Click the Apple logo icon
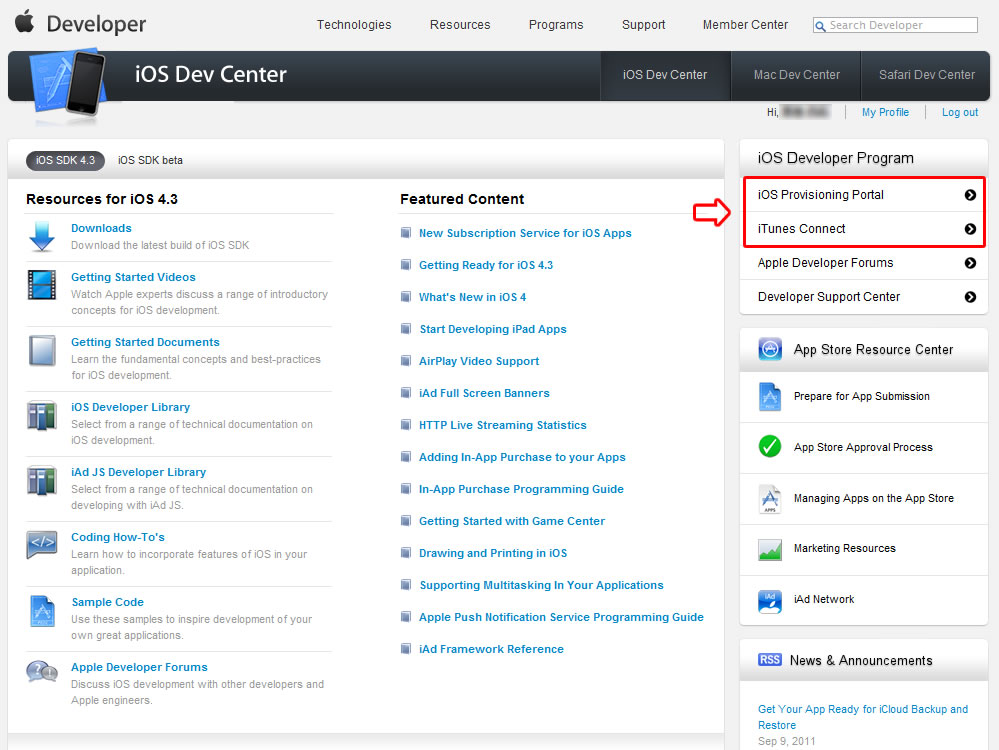The width and height of the screenshot is (999, 750). click(x=25, y=21)
